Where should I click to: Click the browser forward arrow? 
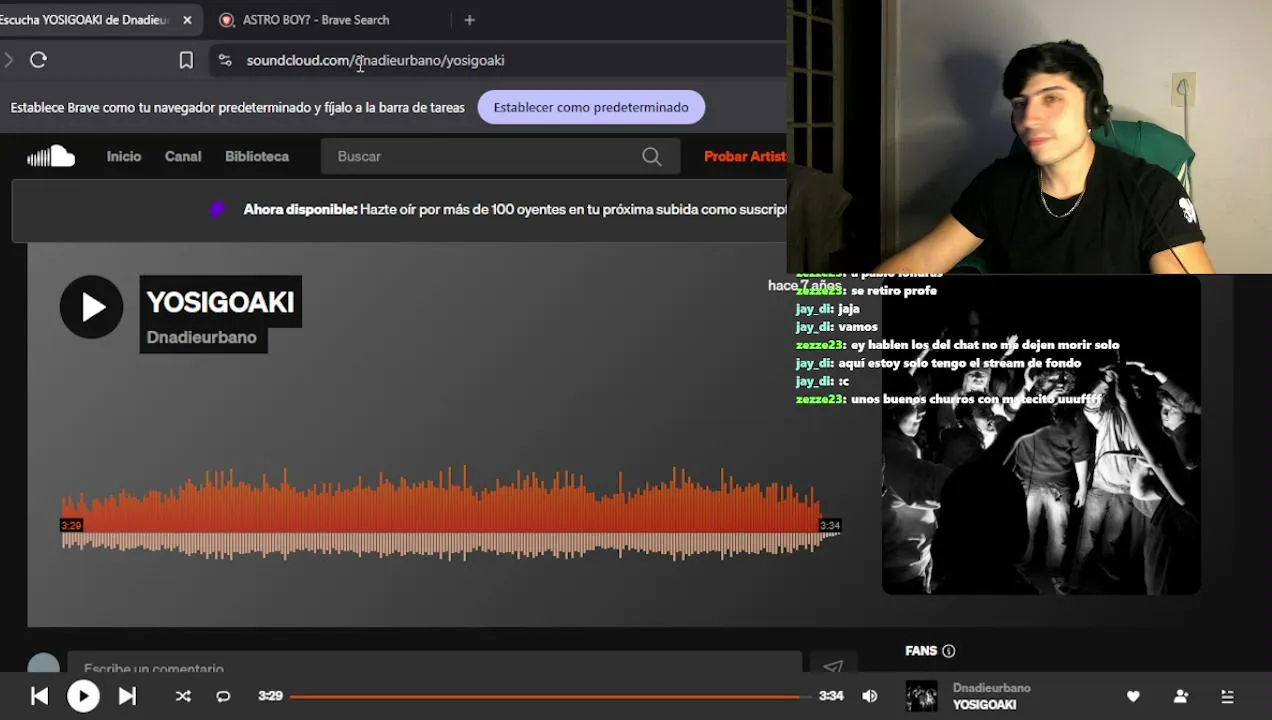8,60
